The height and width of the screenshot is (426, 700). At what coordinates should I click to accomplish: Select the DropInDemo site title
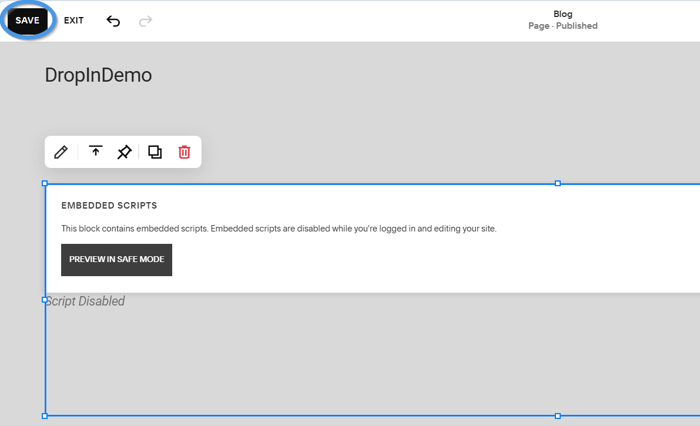pyautogui.click(x=98, y=75)
